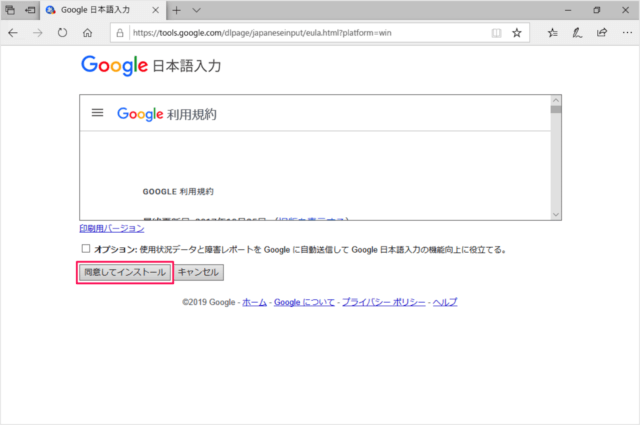Go back with the browser back arrow
The width and height of the screenshot is (640, 425).
tap(13, 33)
